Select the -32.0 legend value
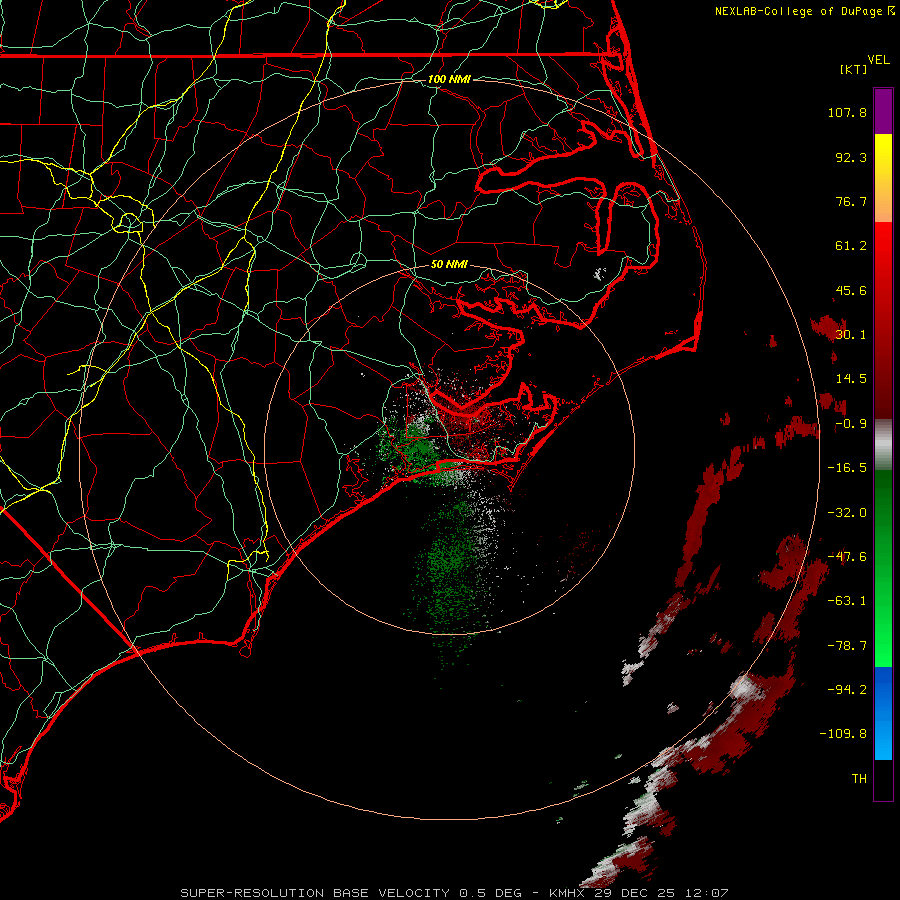Screen dimensions: 900x900 tap(847, 513)
